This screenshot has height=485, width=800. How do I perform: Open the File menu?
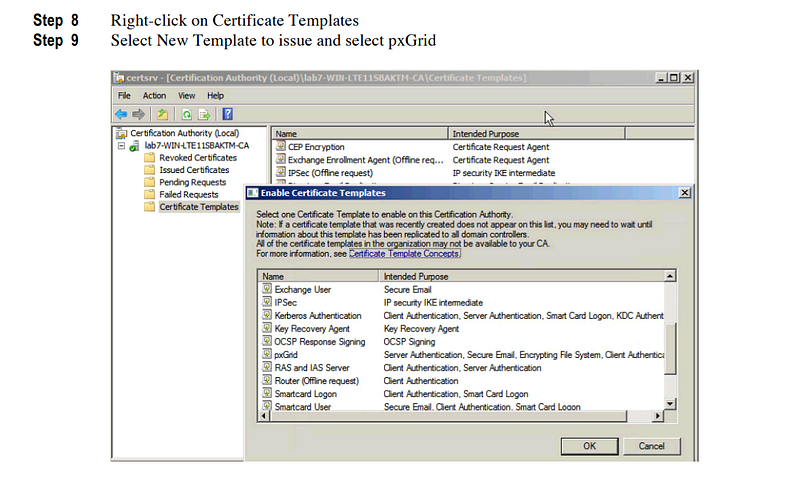(124, 95)
